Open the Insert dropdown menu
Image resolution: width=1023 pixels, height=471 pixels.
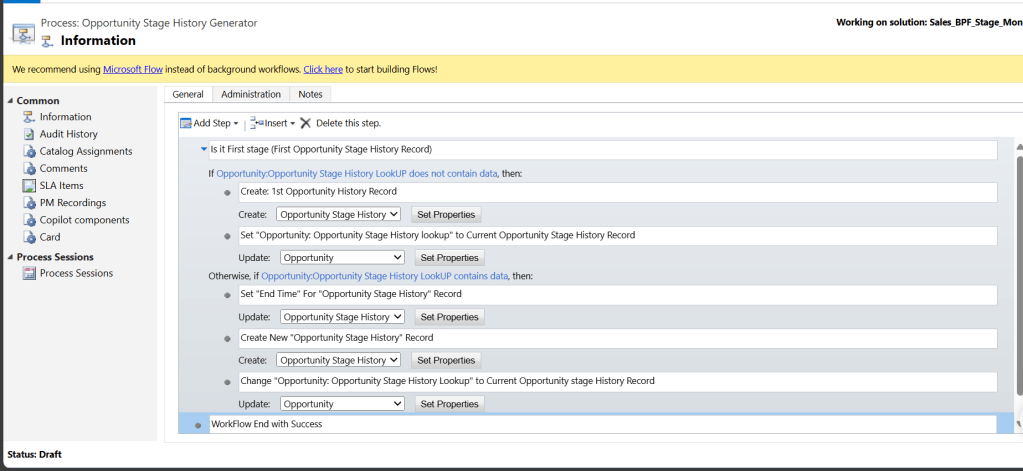292,123
